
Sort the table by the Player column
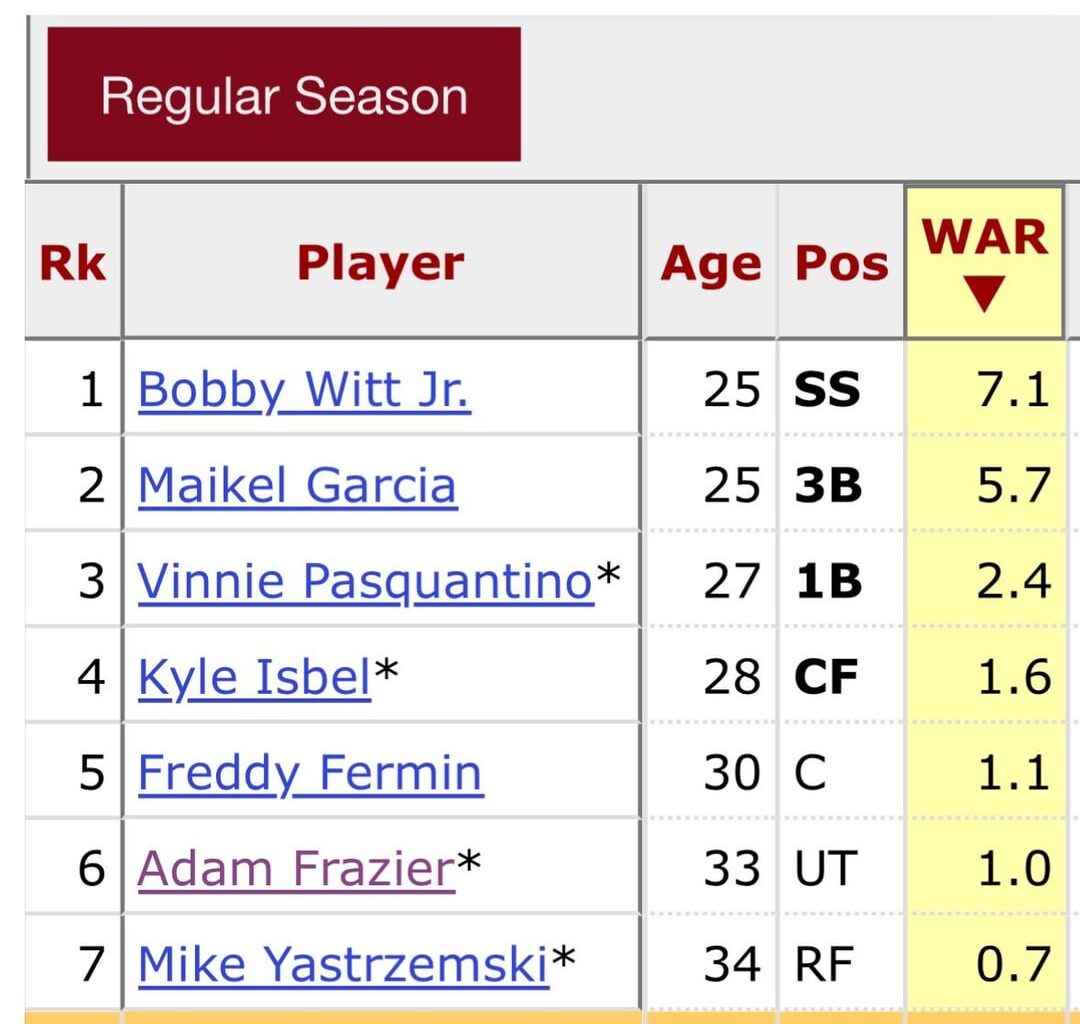click(x=380, y=260)
